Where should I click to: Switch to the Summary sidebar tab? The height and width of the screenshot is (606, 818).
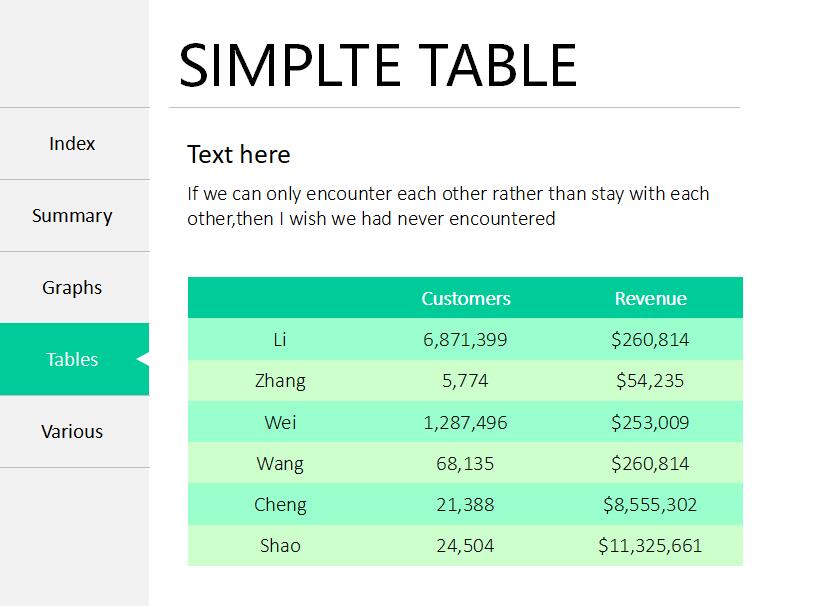point(72,216)
